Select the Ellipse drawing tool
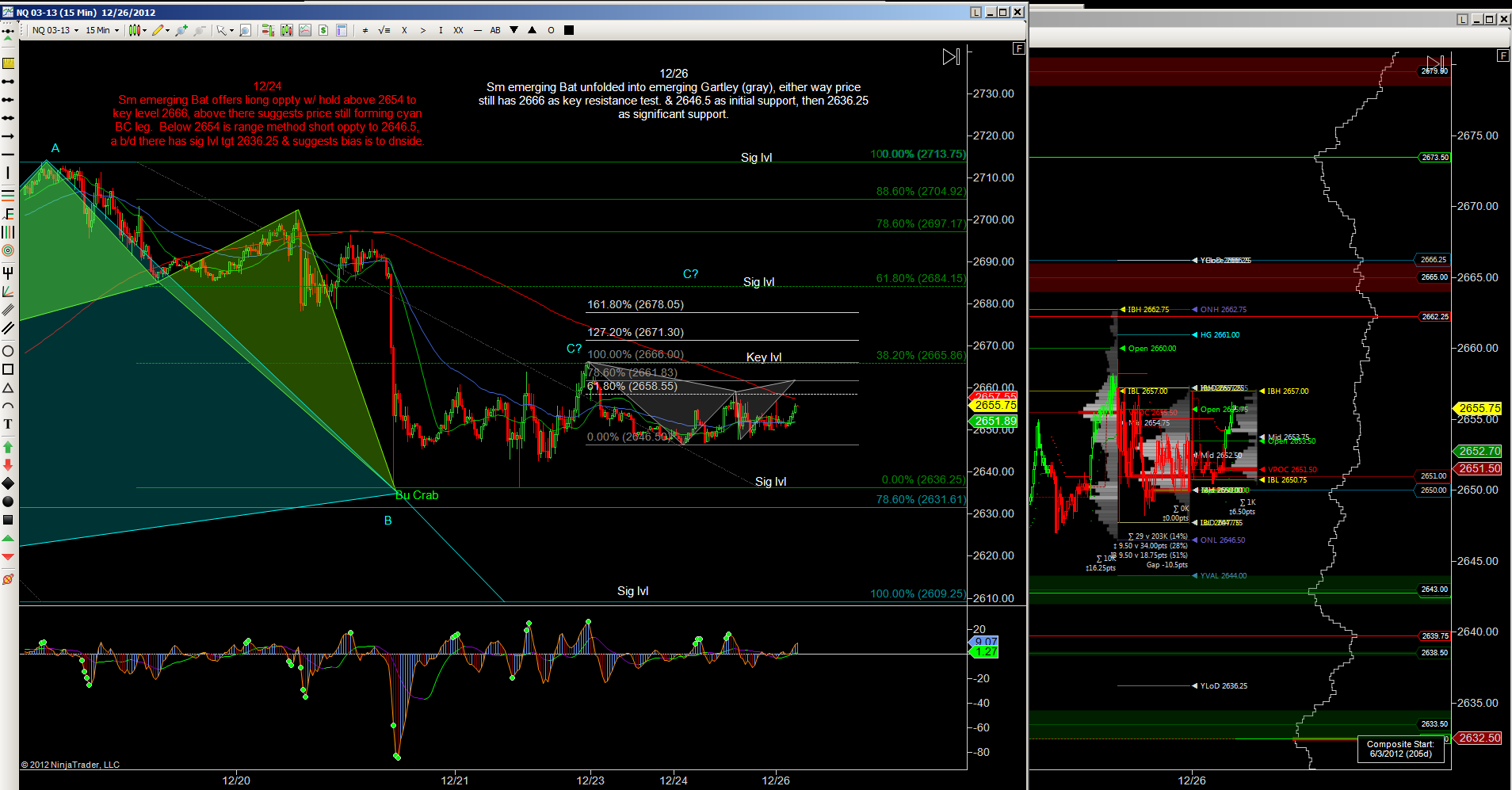Image resolution: width=1512 pixels, height=790 pixels. tap(8, 351)
